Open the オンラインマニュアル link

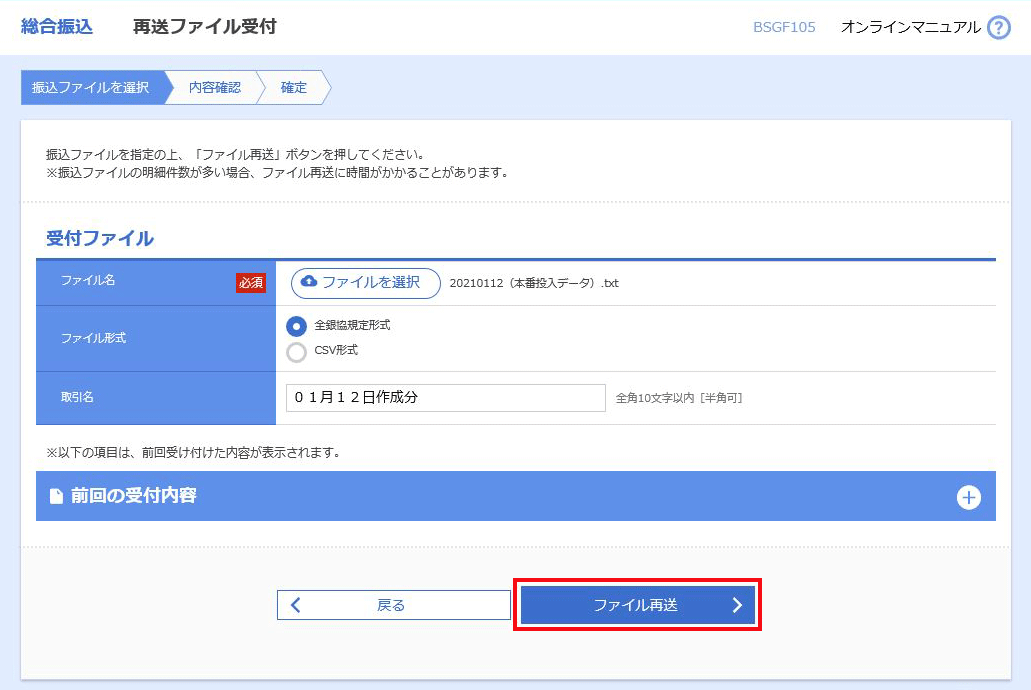point(910,27)
